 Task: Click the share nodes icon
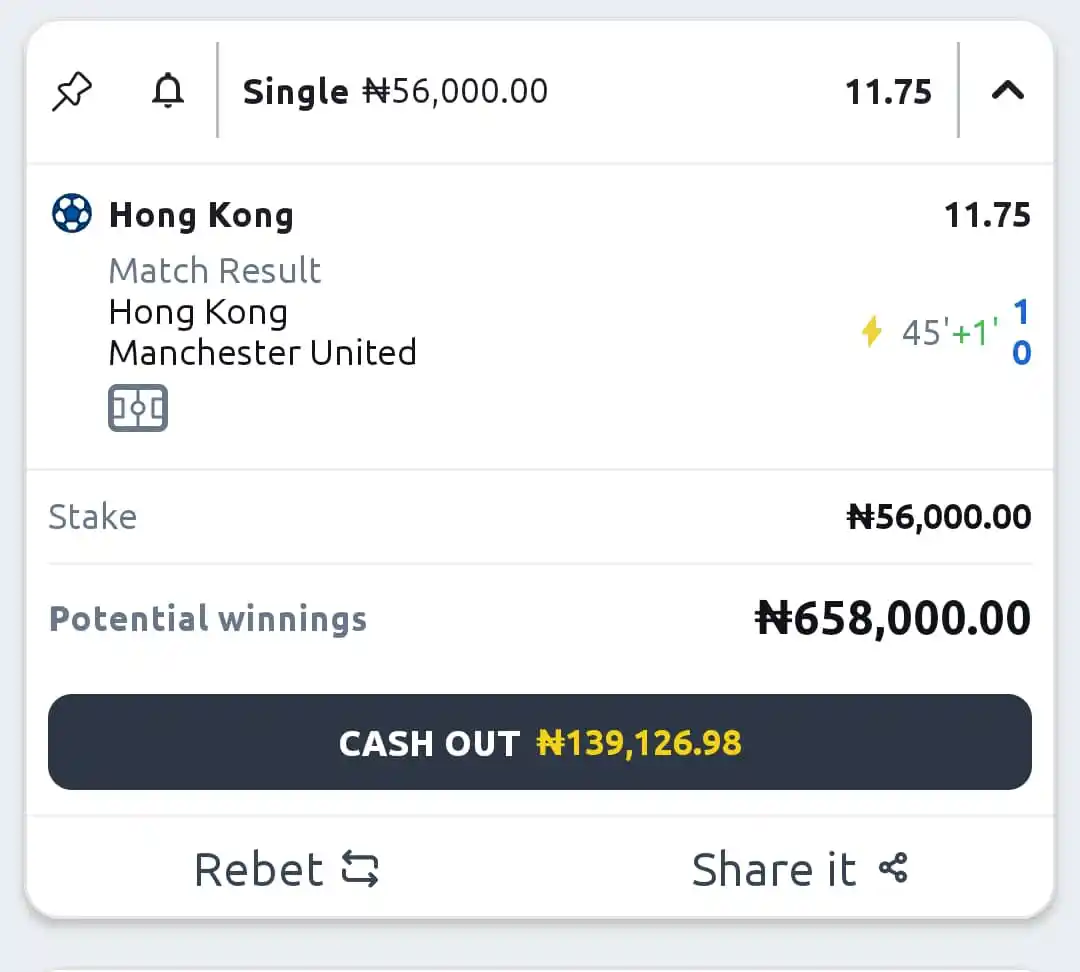pos(893,868)
